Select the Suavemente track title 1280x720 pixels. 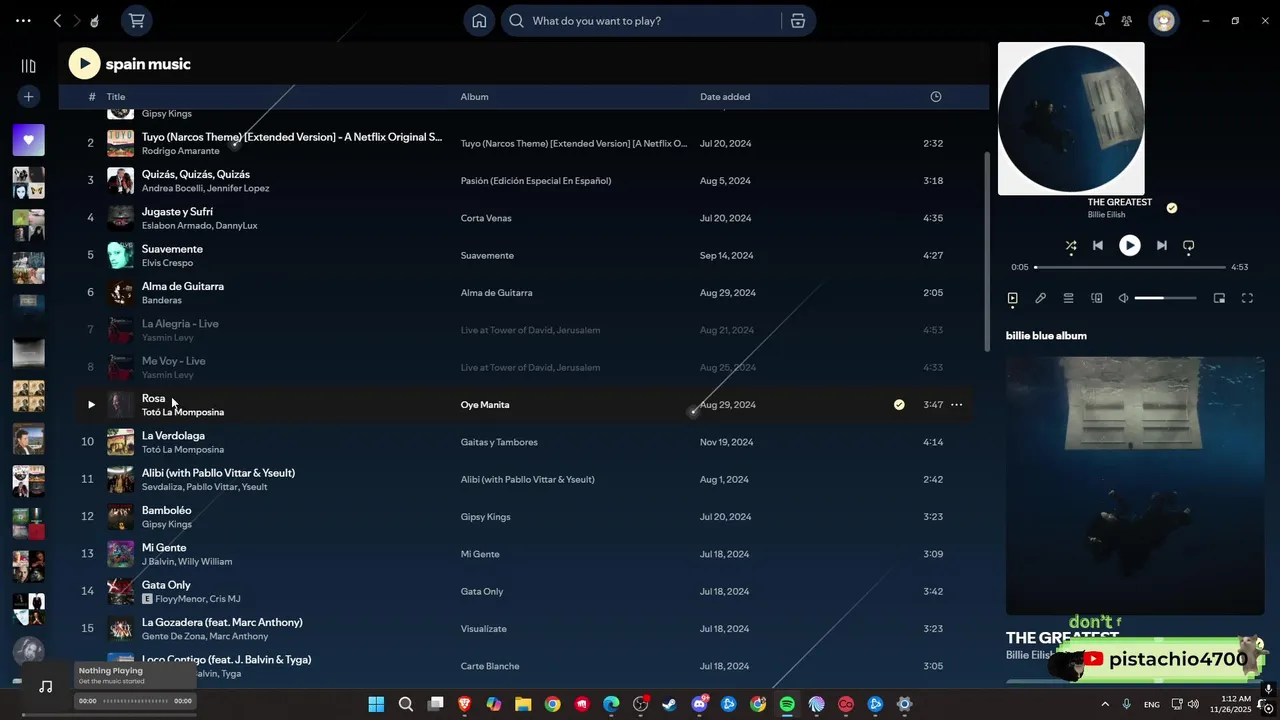click(172, 249)
